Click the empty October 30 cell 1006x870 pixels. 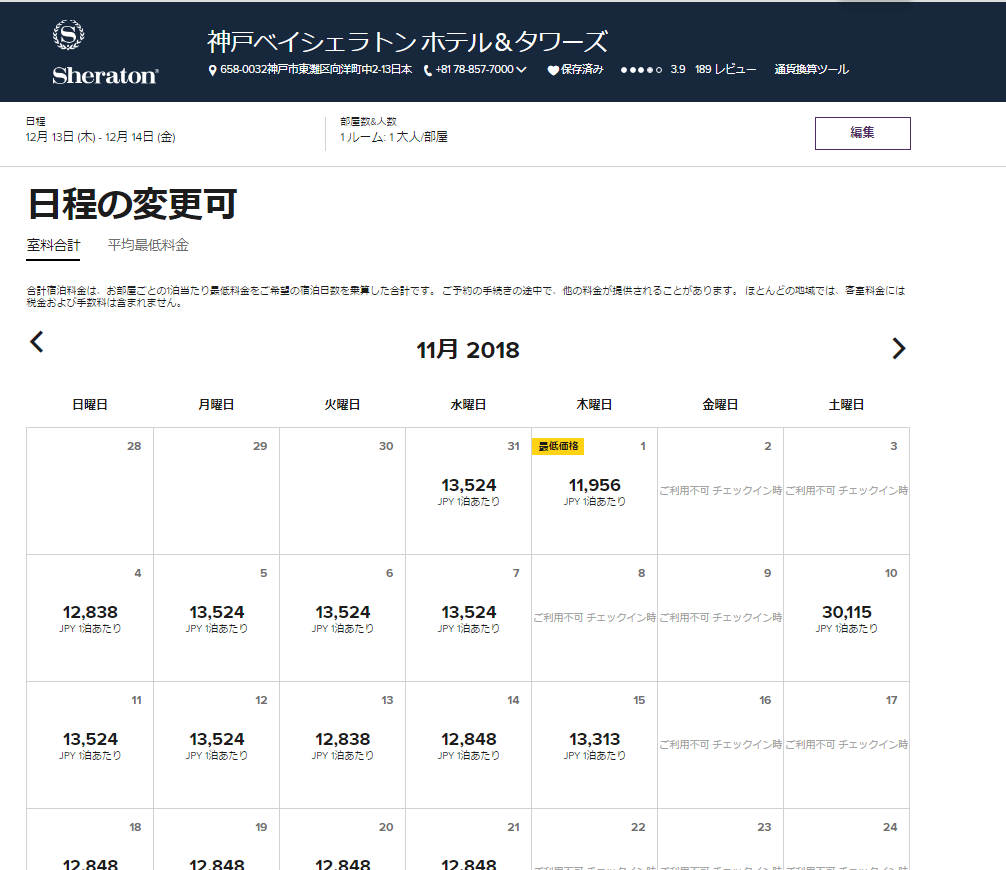coord(343,491)
